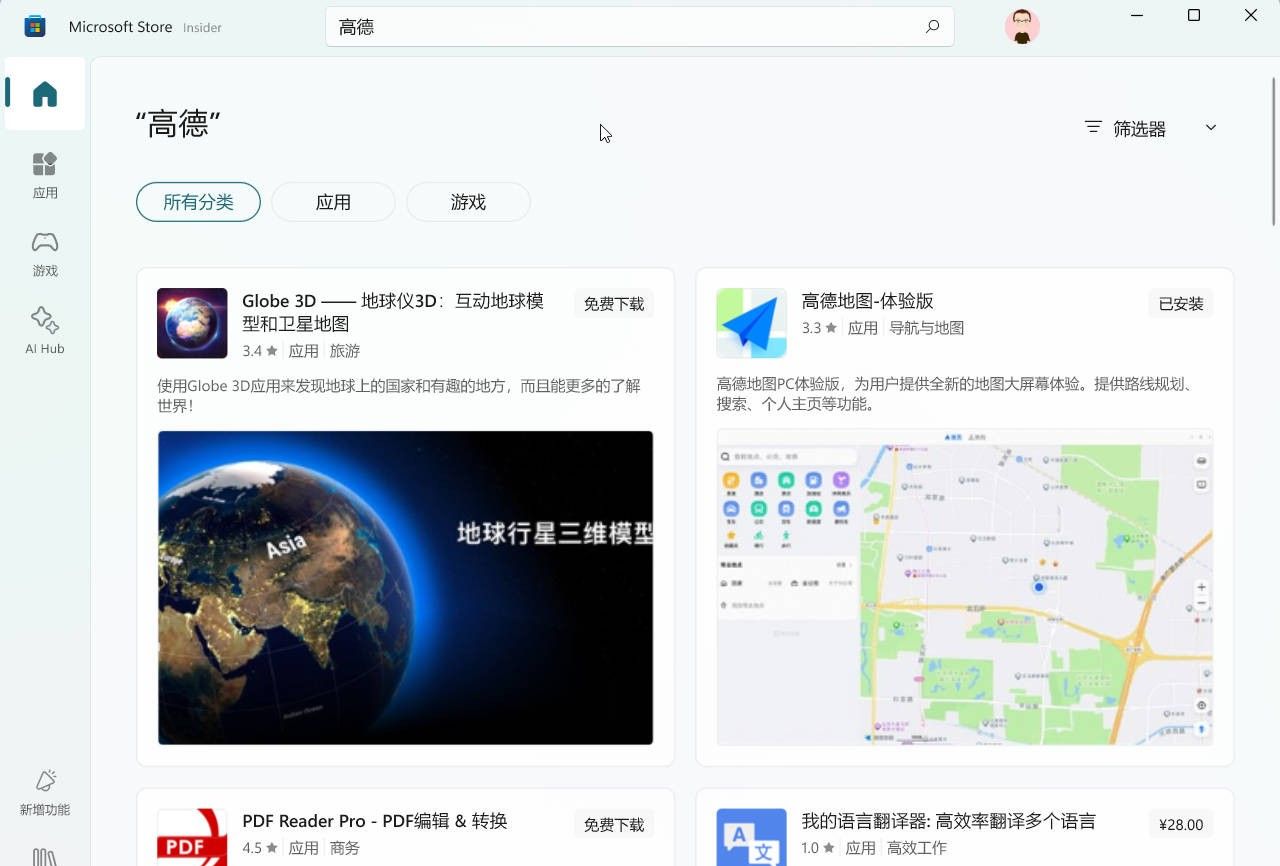The width and height of the screenshot is (1280, 866).
Task: Open the 高德地图 map screenshot thumbnail
Action: coord(965,588)
